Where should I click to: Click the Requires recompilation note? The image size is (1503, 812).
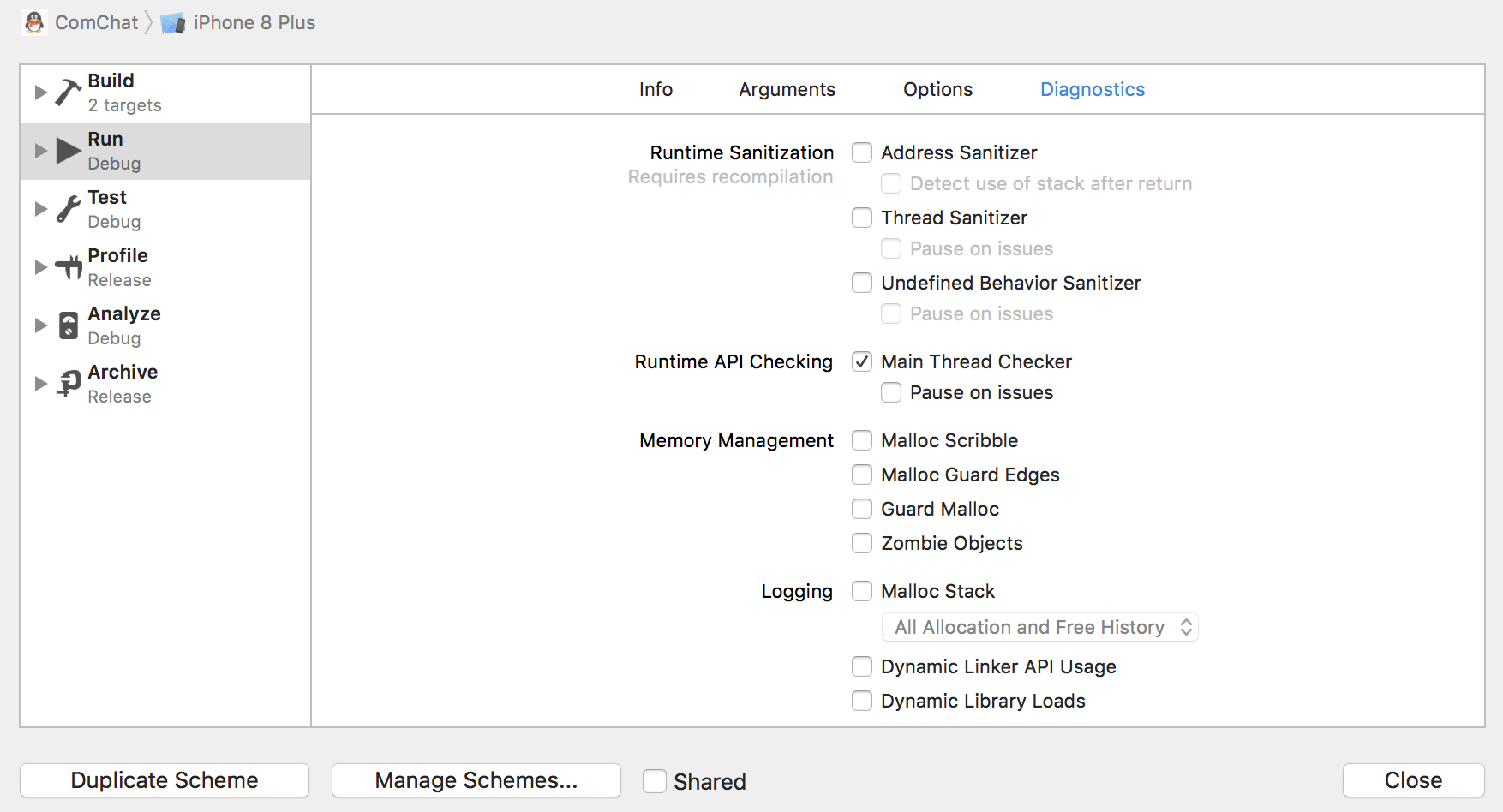coord(730,176)
